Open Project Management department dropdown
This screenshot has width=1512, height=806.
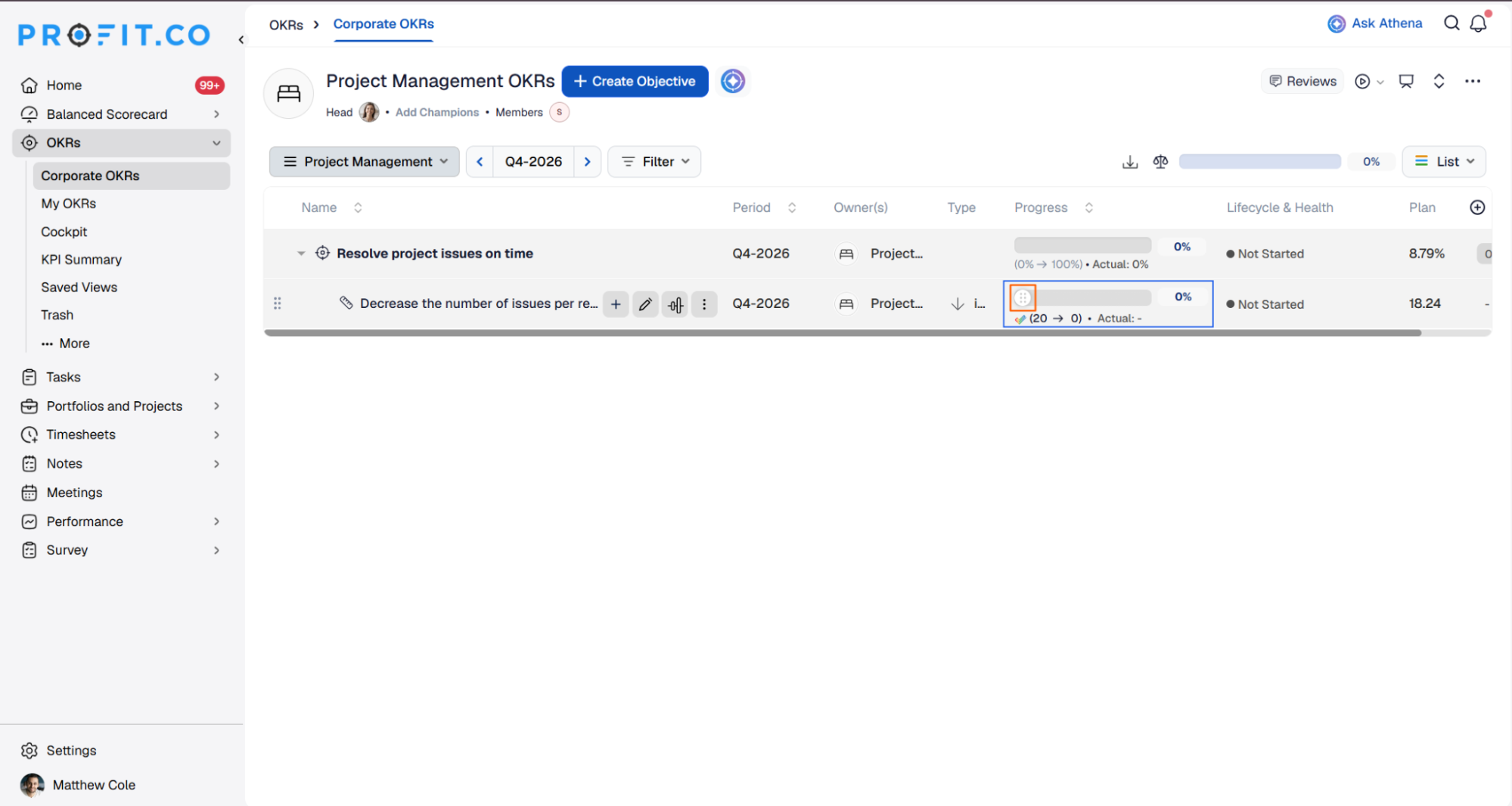[x=365, y=162]
